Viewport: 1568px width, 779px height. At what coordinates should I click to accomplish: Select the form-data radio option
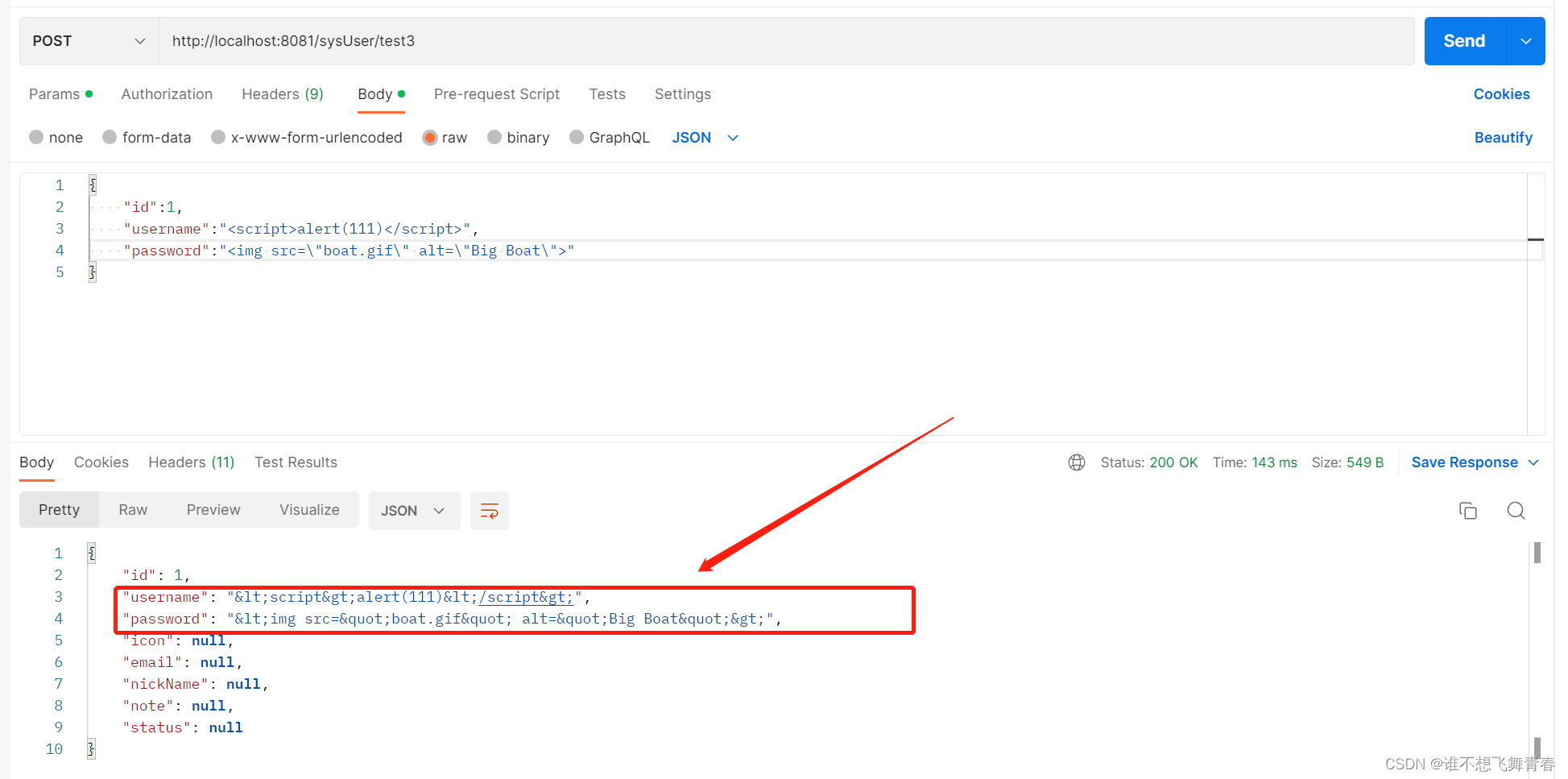[110, 138]
